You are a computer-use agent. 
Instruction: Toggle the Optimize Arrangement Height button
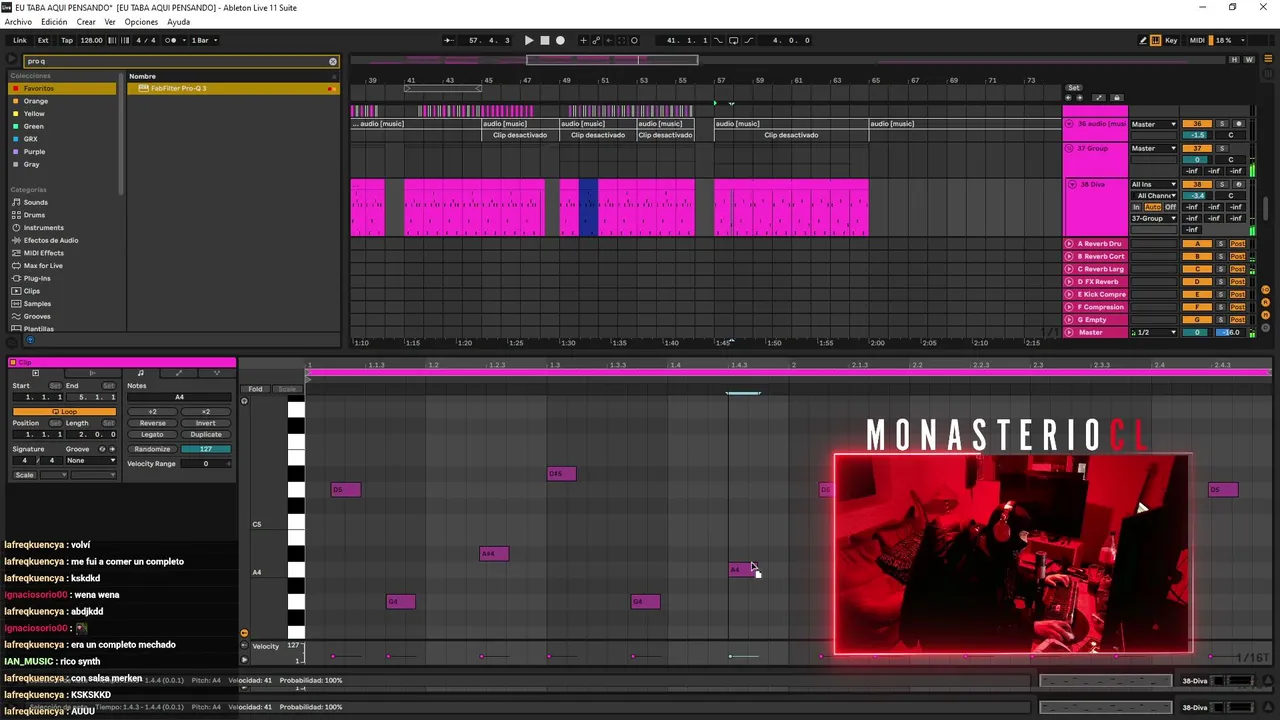coord(1235,60)
